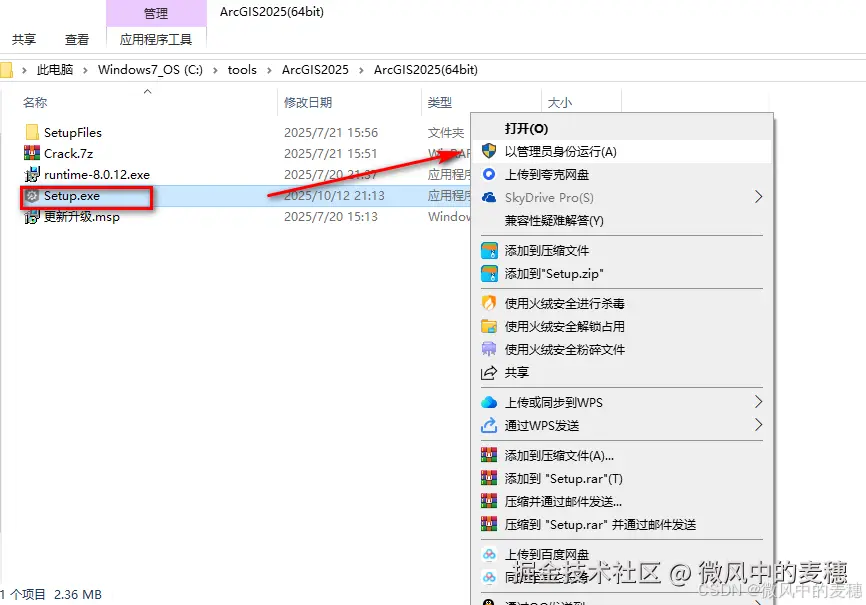866x605 pixels.
Task: Click the WPS cloud sync icon
Action: 489,402
